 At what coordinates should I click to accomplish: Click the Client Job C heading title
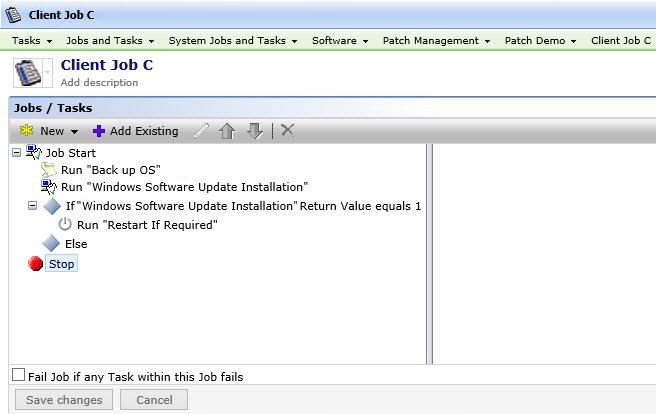pyautogui.click(x=107, y=65)
